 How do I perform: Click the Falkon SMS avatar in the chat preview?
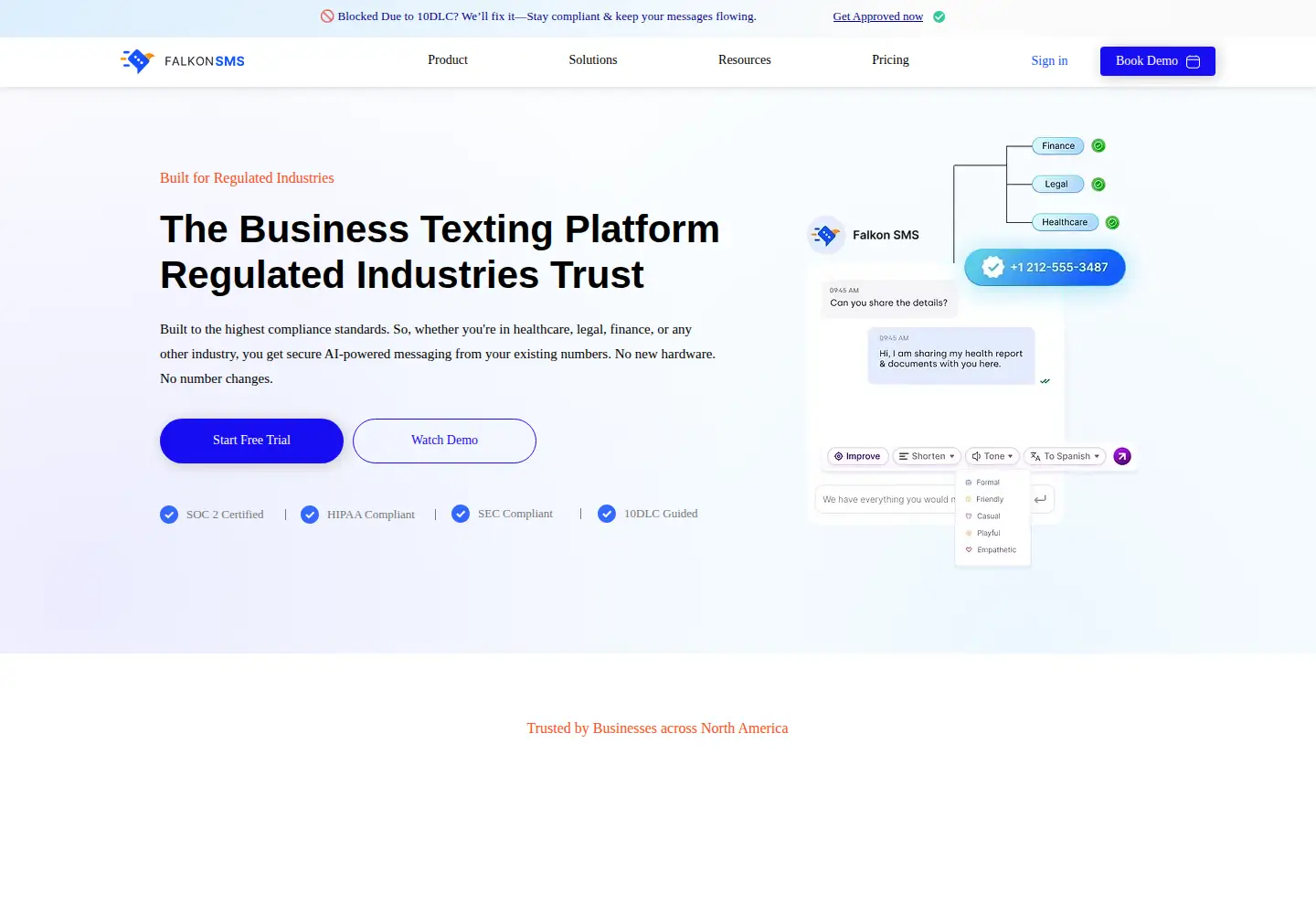point(826,235)
